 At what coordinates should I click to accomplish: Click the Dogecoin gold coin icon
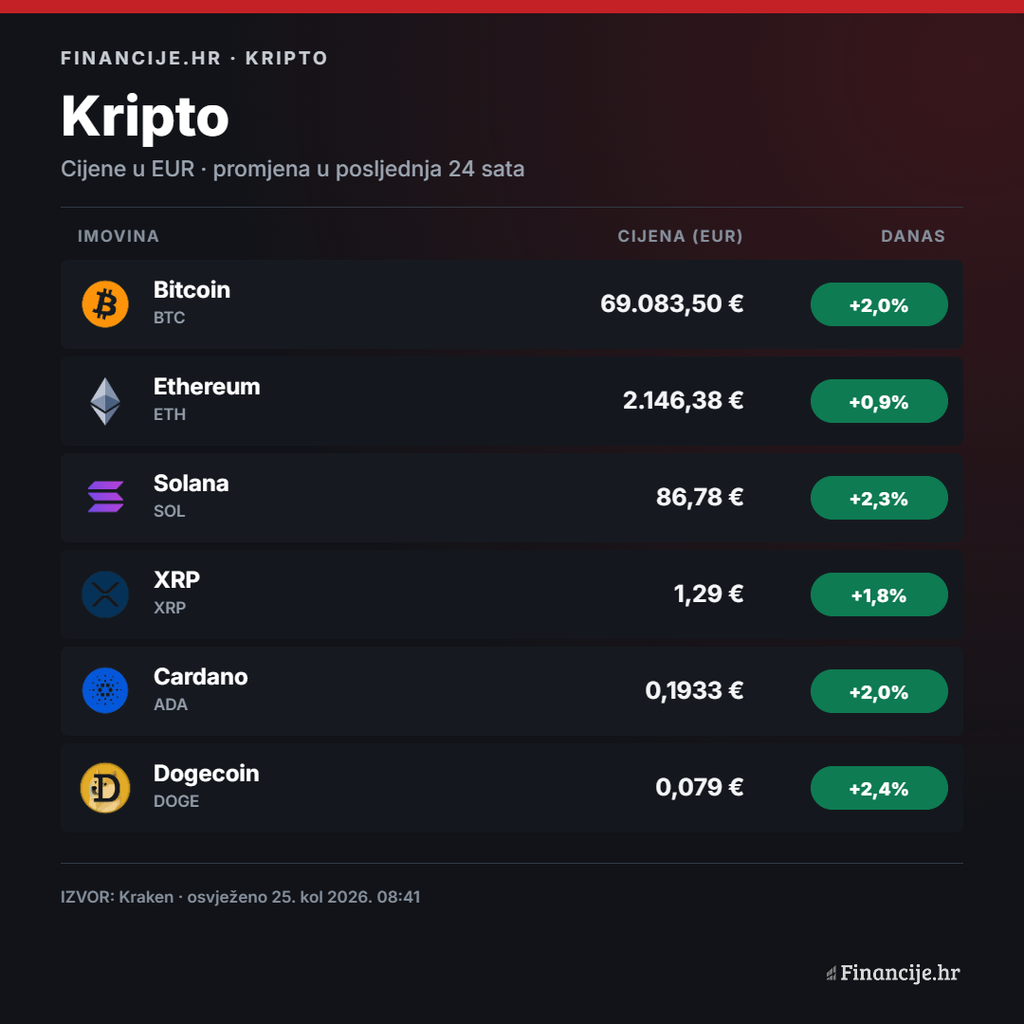point(105,788)
